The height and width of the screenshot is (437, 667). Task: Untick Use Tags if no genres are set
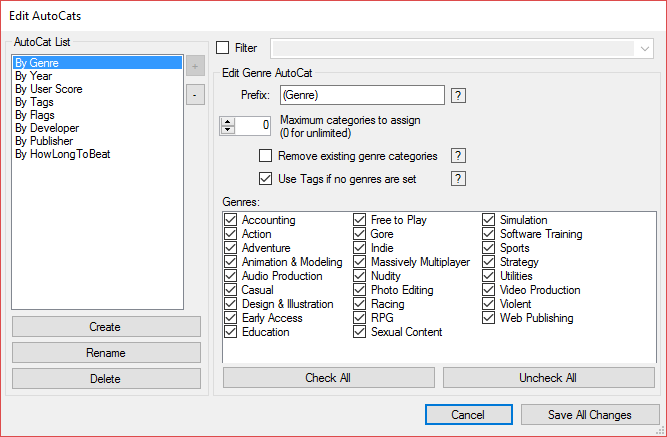click(x=265, y=179)
